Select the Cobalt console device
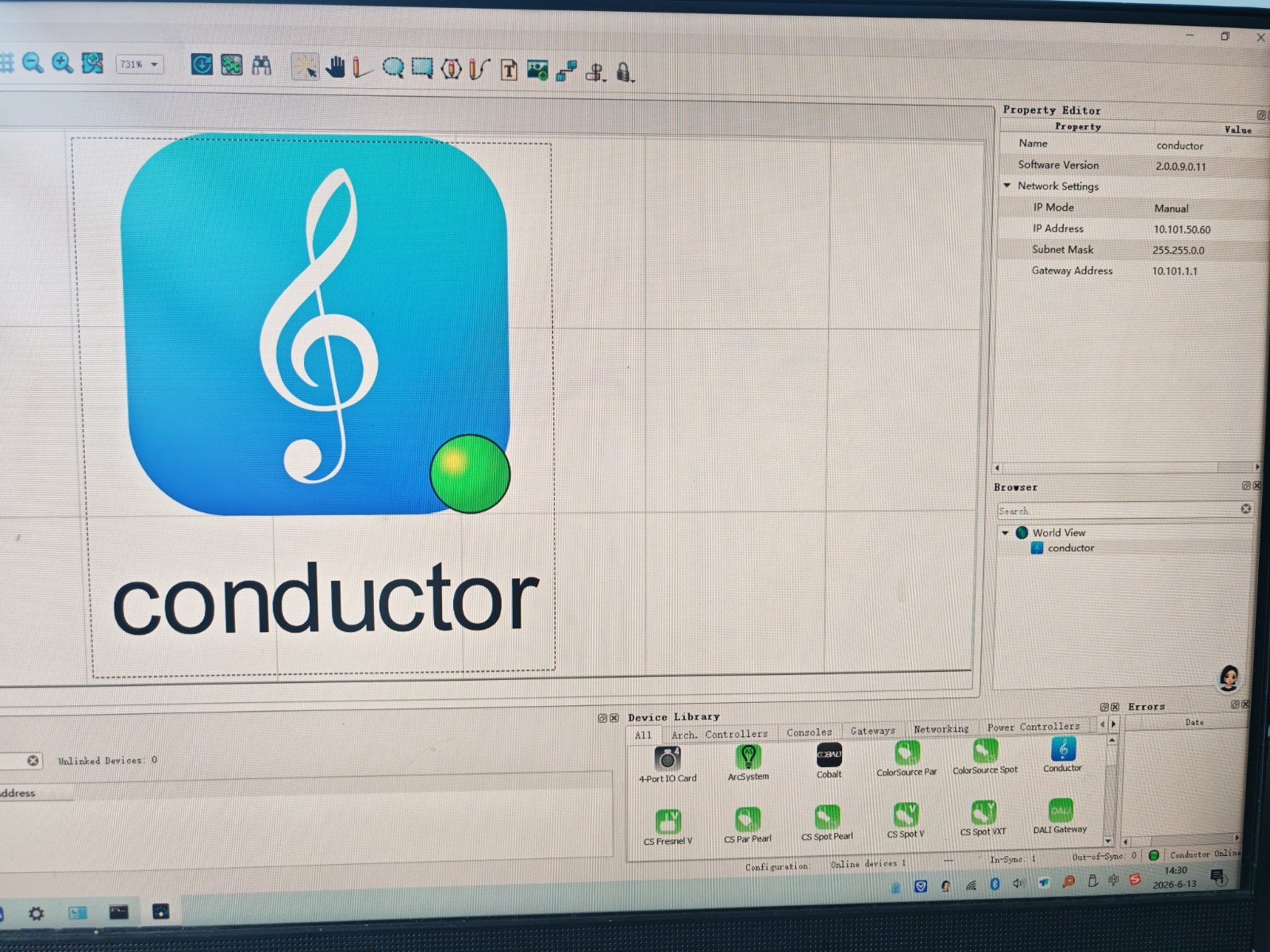 pos(829,761)
